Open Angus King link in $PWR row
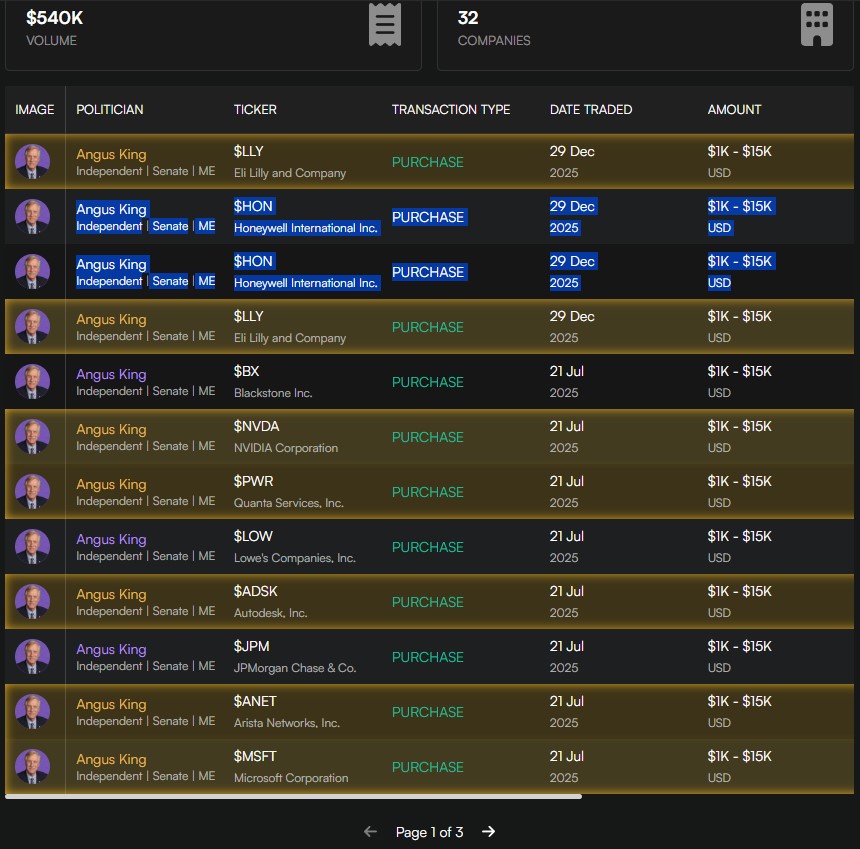This screenshot has height=849, width=860. coord(111,484)
